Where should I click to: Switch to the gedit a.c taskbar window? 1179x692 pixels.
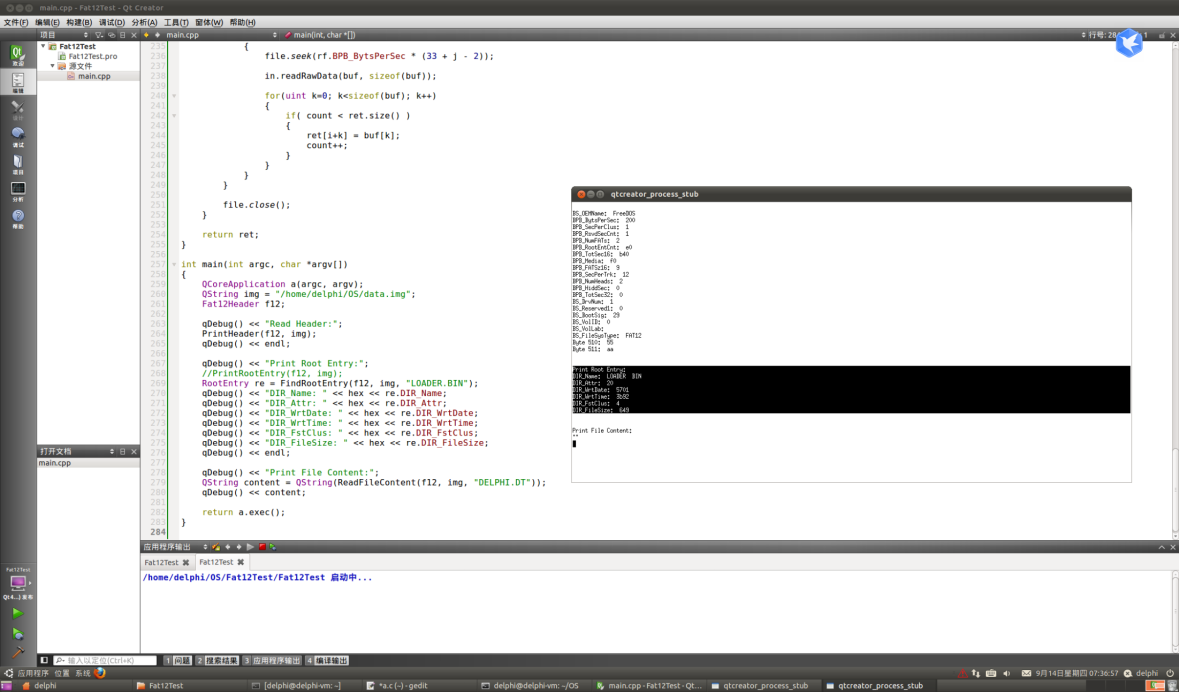pos(400,686)
